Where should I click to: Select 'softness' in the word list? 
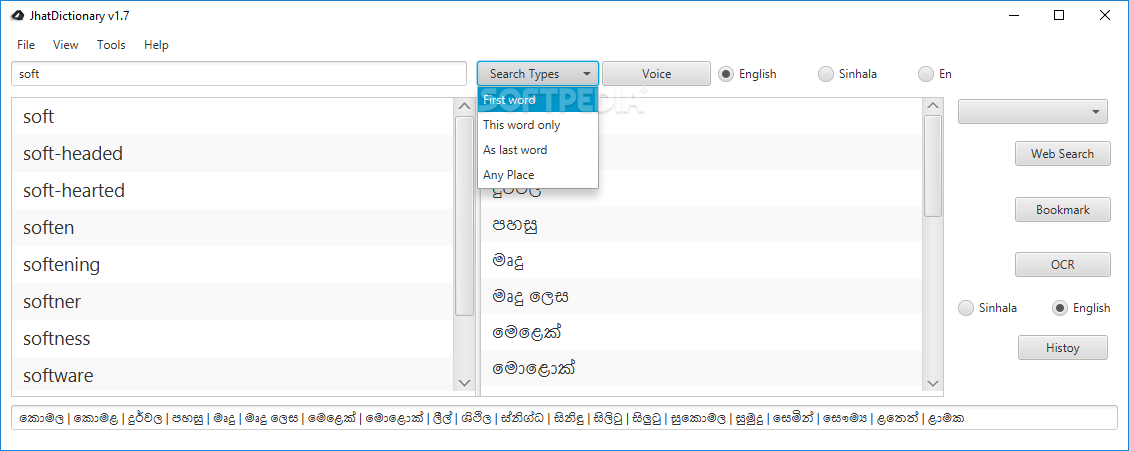[233, 339]
